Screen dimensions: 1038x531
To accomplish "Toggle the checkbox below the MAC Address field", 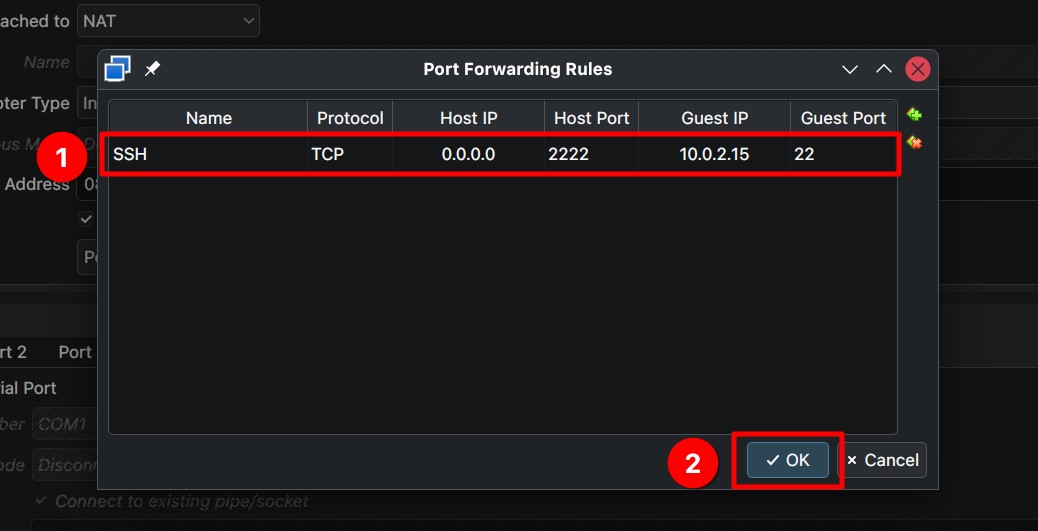I will pos(85,218).
